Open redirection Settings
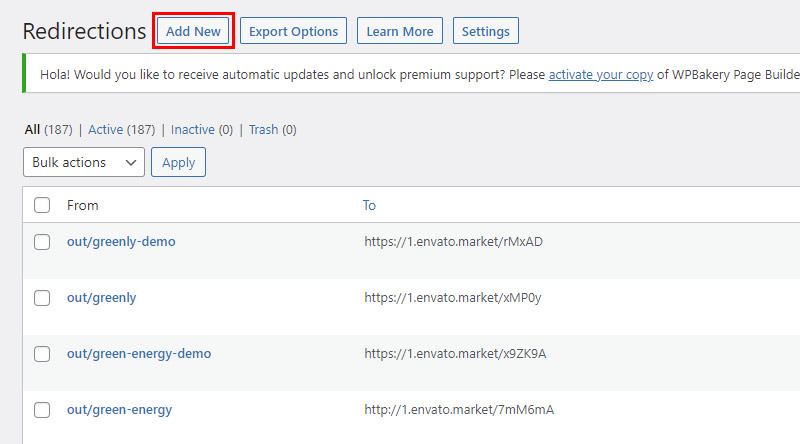 tap(485, 31)
